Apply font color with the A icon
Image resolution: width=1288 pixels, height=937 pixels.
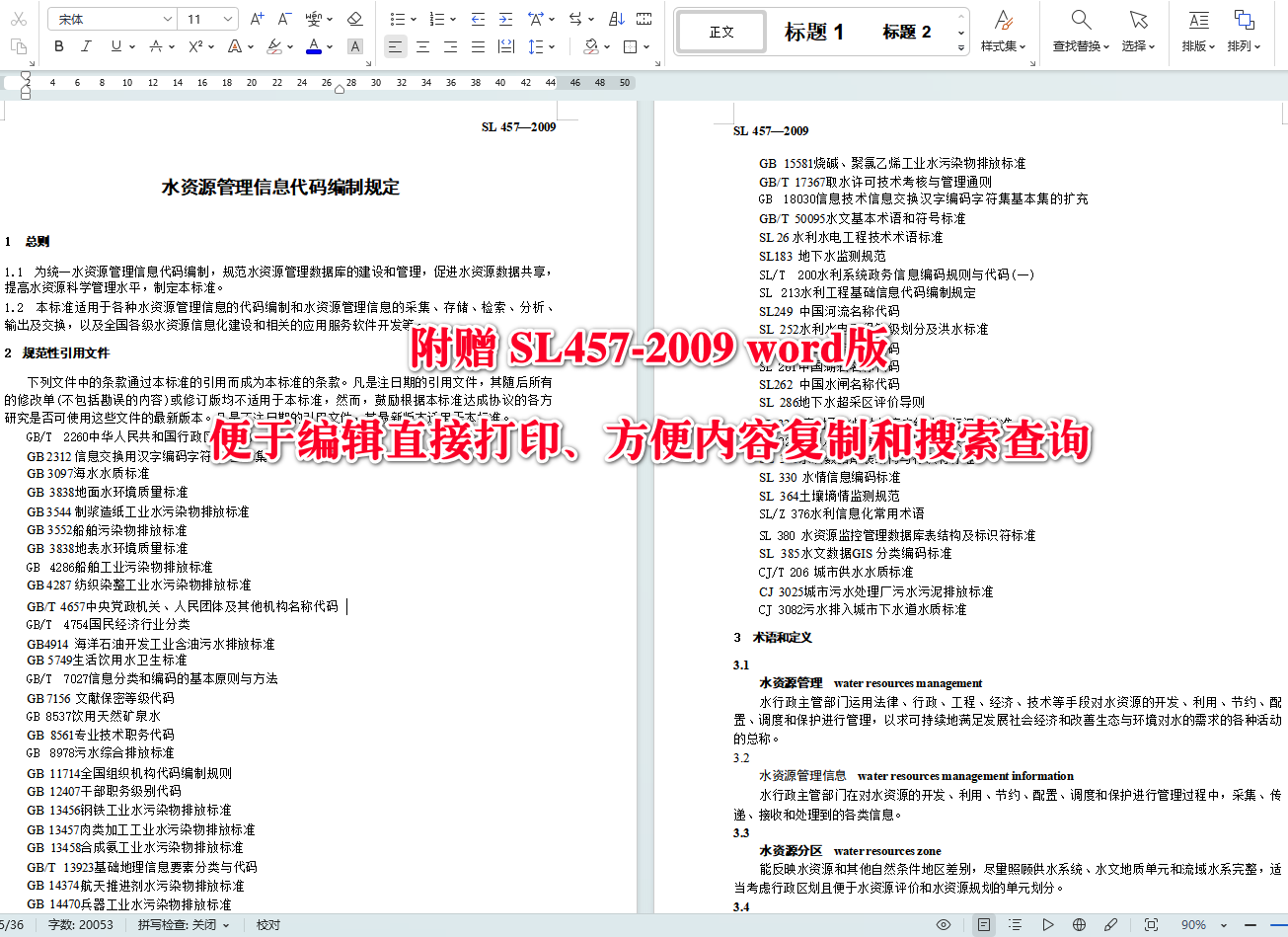[x=315, y=46]
